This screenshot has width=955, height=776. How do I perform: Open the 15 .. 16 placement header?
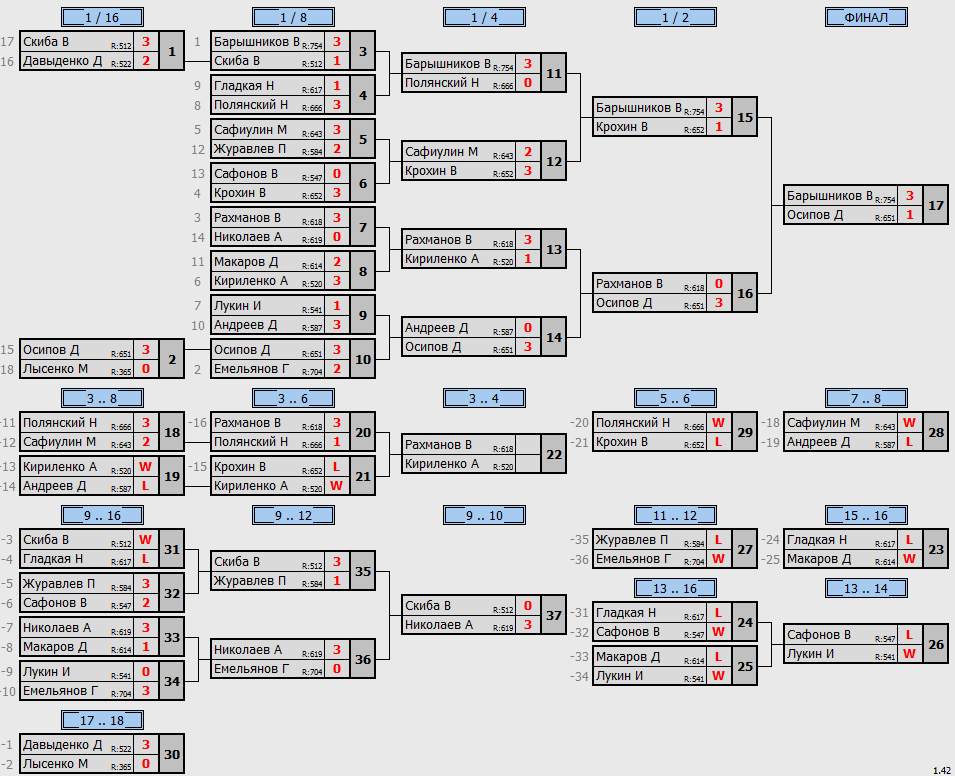866,515
